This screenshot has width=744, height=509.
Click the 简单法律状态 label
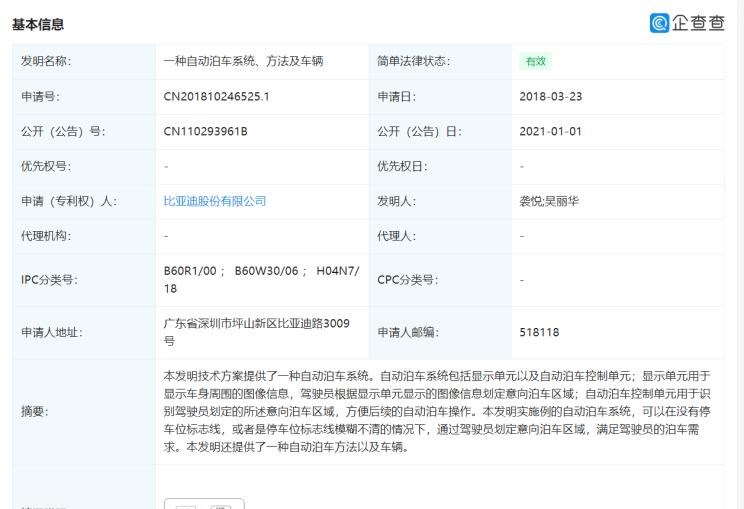click(414, 61)
